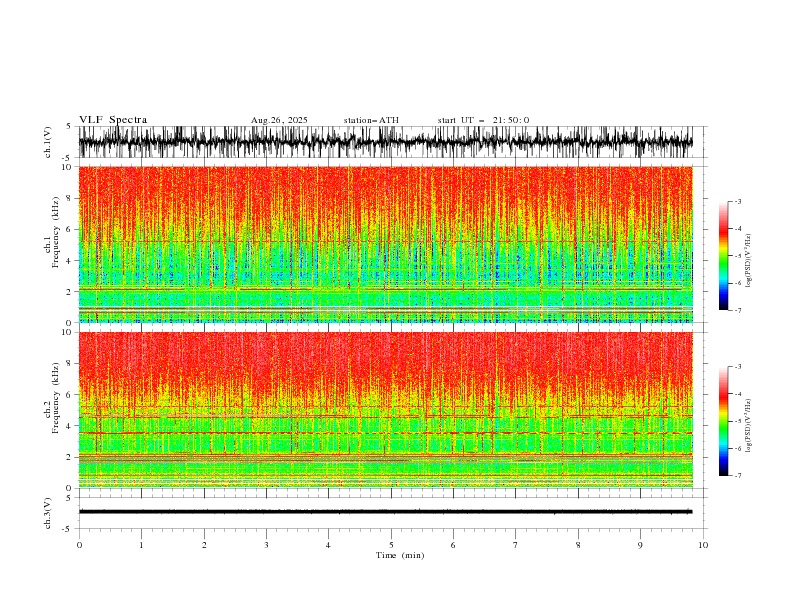Click the ch.2 Frequency (kHz) axis label
Viewport: 792px width, 612px height.
[x=52, y=398]
